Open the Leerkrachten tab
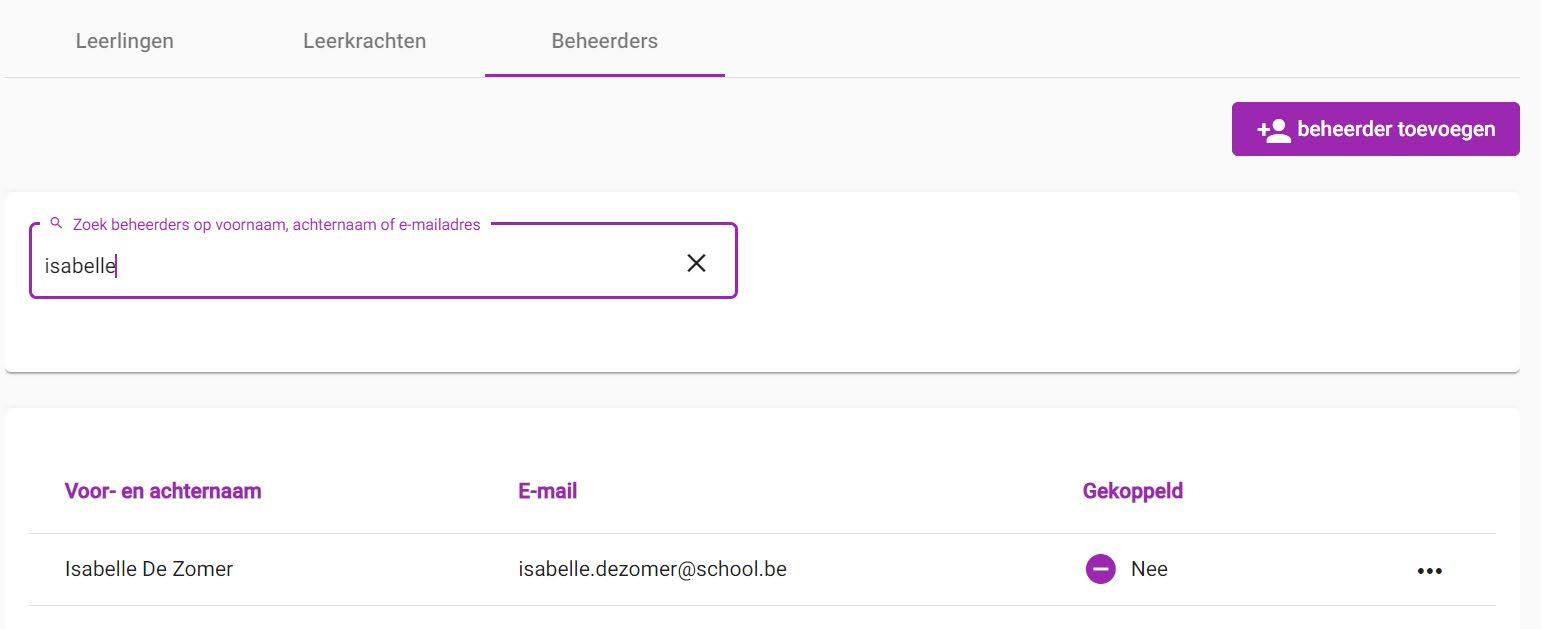 (364, 41)
